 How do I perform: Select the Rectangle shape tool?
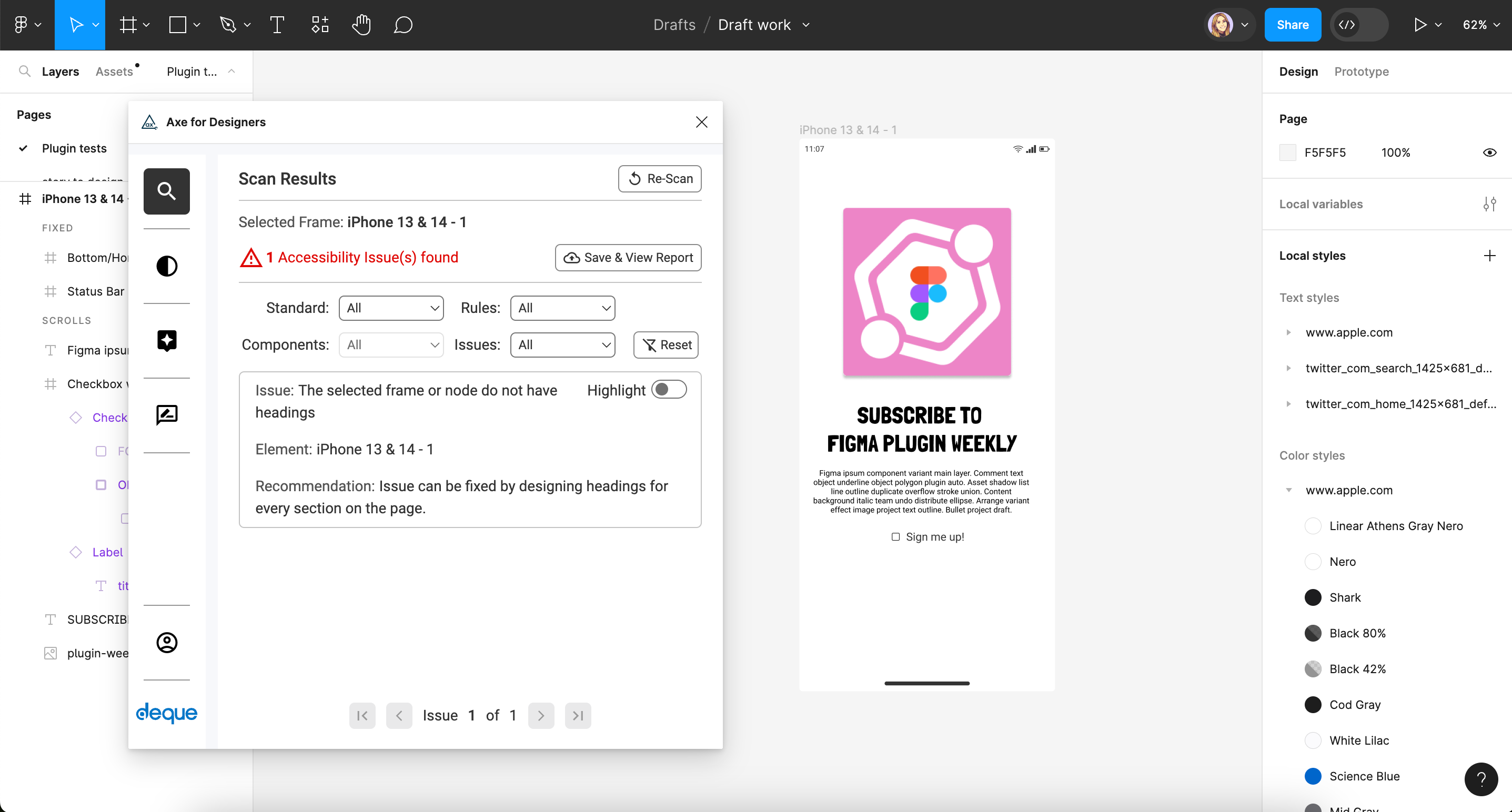pyautogui.click(x=178, y=25)
